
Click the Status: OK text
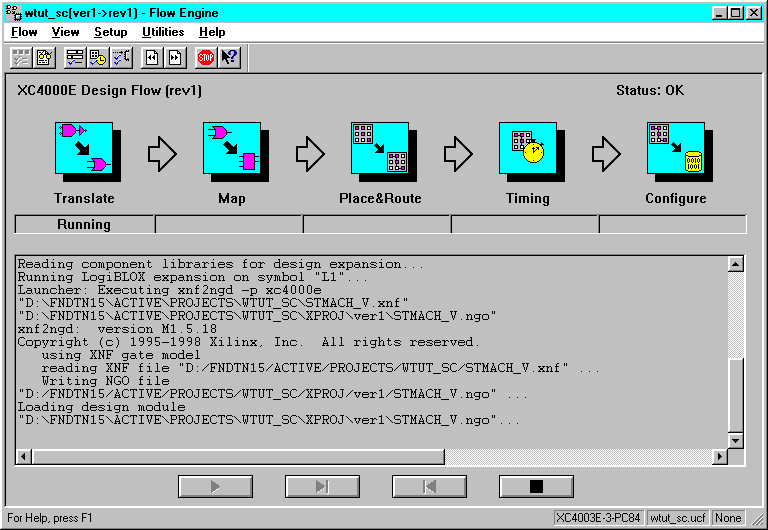point(650,91)
